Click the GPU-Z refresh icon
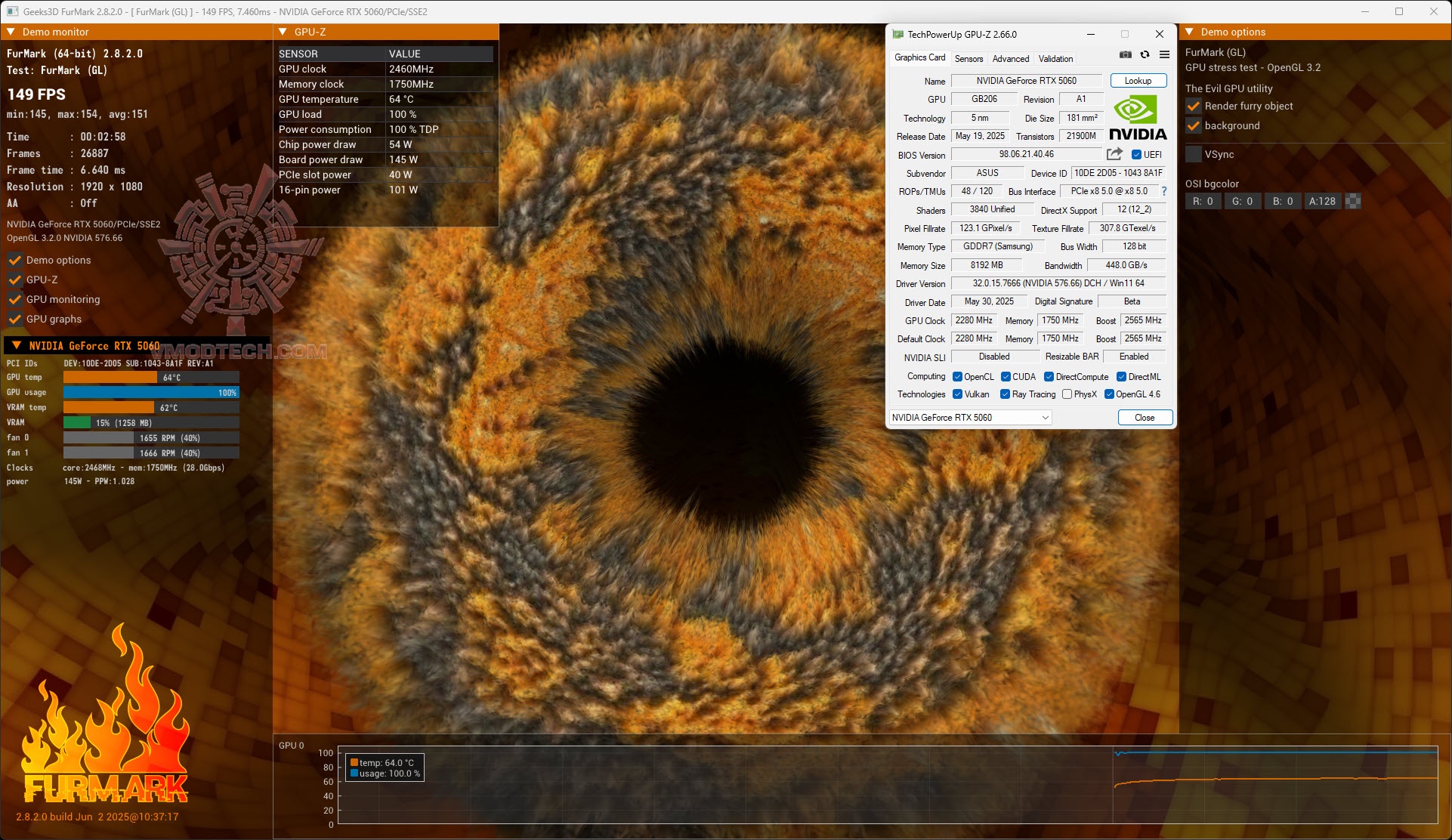The width and height of the screenshot is (1452, 840). click(x=1145, y=54)
